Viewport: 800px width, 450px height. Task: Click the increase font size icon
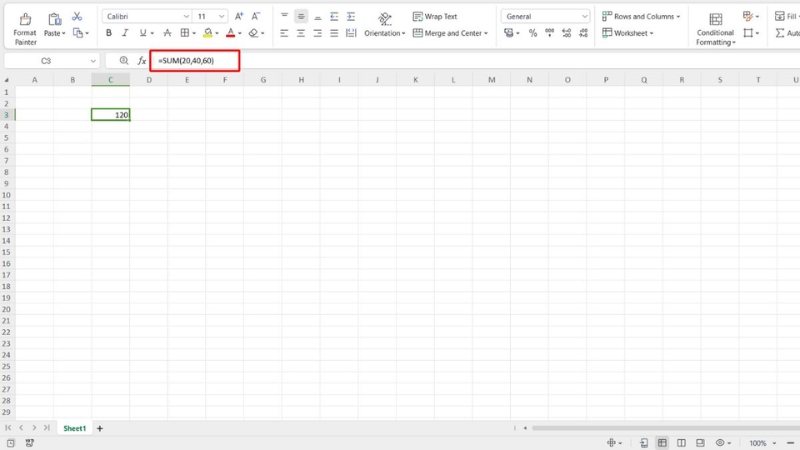pos(237,17)
